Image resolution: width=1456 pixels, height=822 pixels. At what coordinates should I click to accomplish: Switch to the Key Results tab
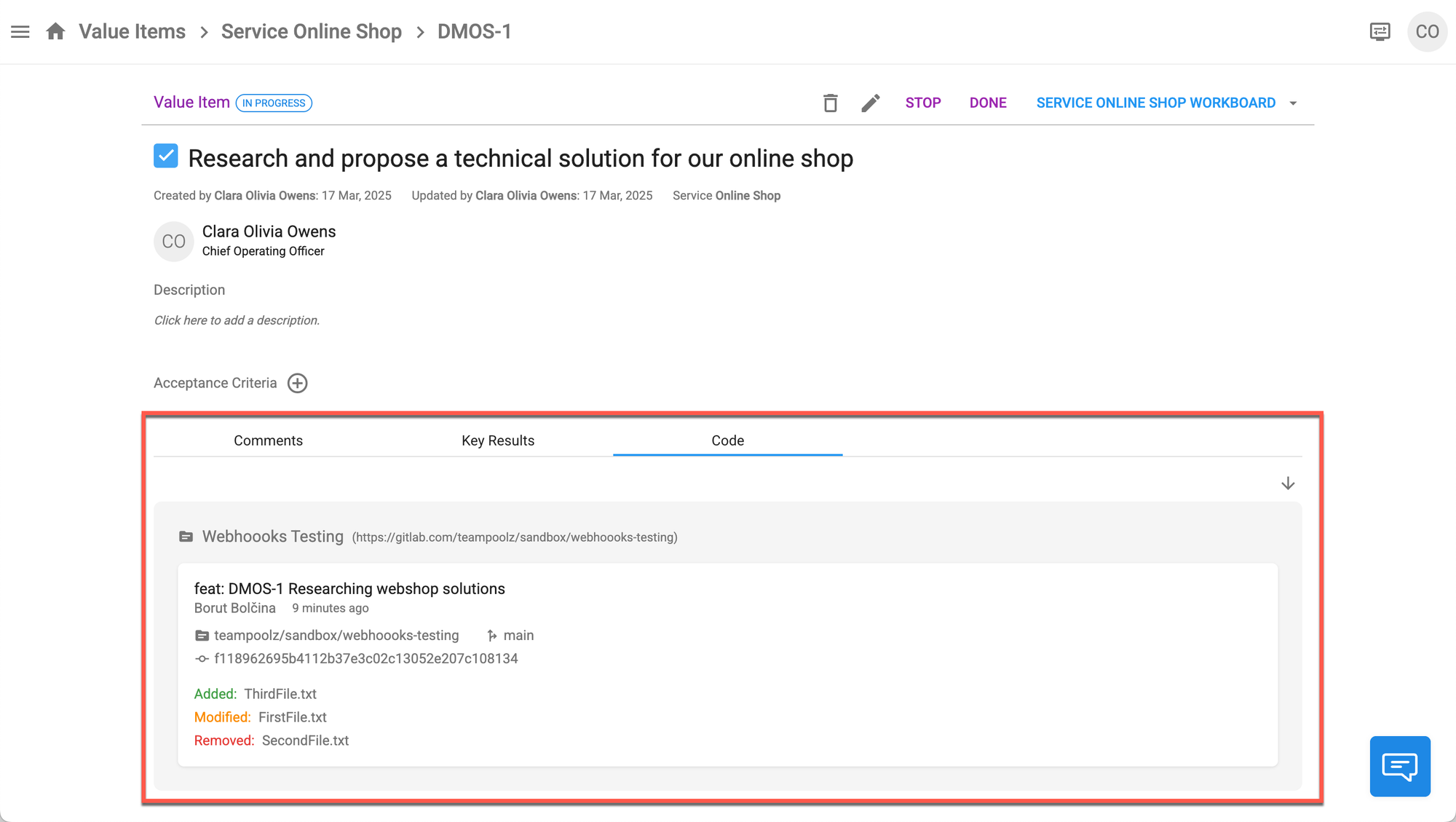pos(498,440)
